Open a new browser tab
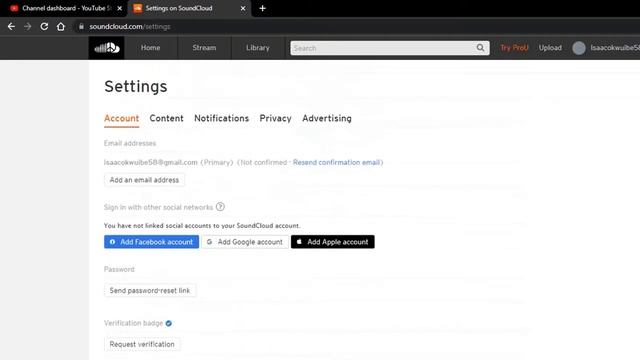The width and height of the screenshot is (640, 360). 262,8
